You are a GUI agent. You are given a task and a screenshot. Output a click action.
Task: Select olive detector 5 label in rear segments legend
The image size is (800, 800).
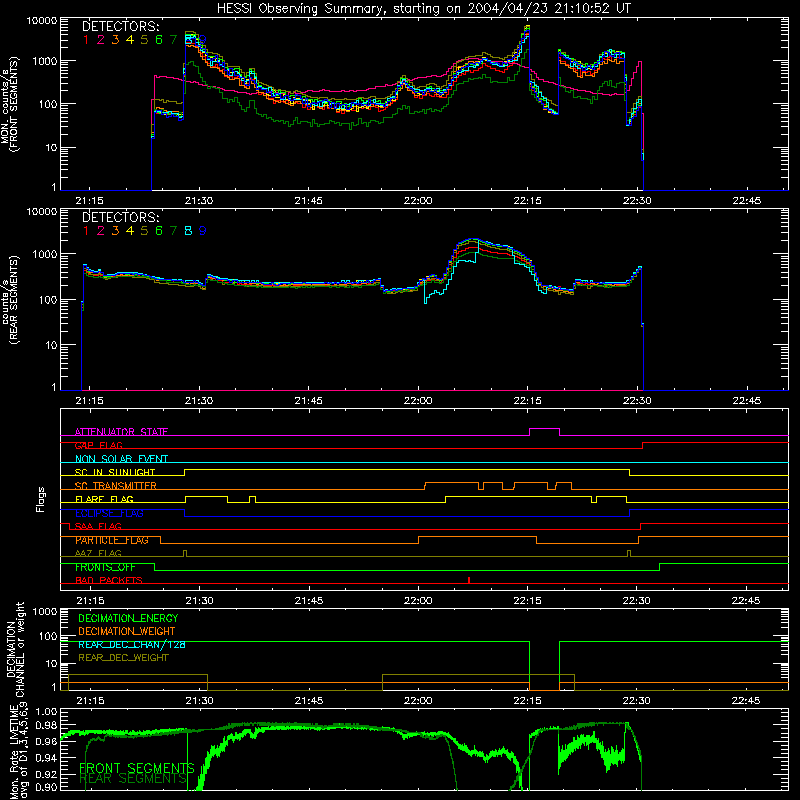click(144, 231)
